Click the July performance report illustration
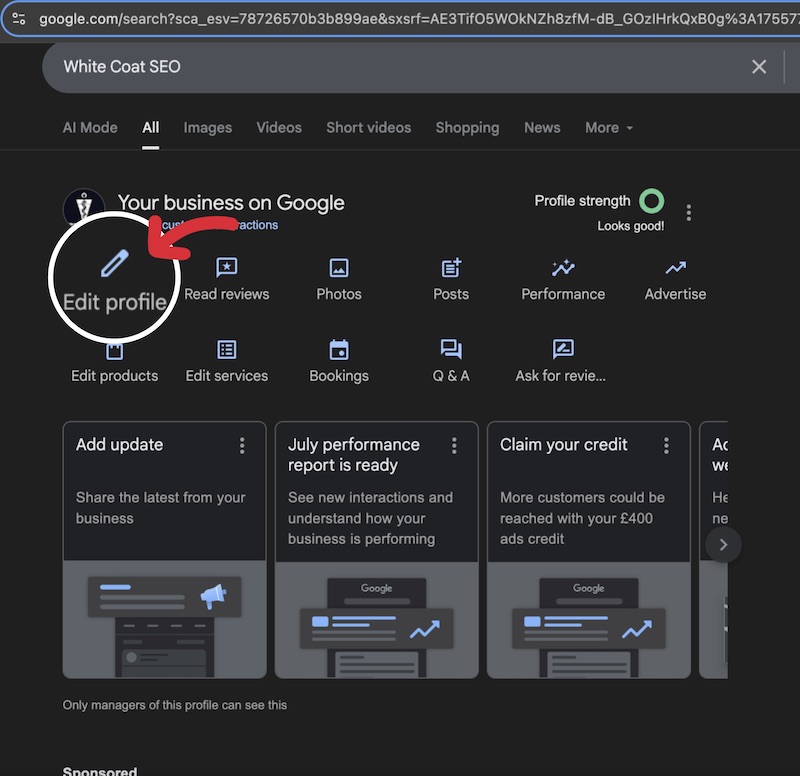Viewport: 800px width, 776px height. (x=377, y=620)
